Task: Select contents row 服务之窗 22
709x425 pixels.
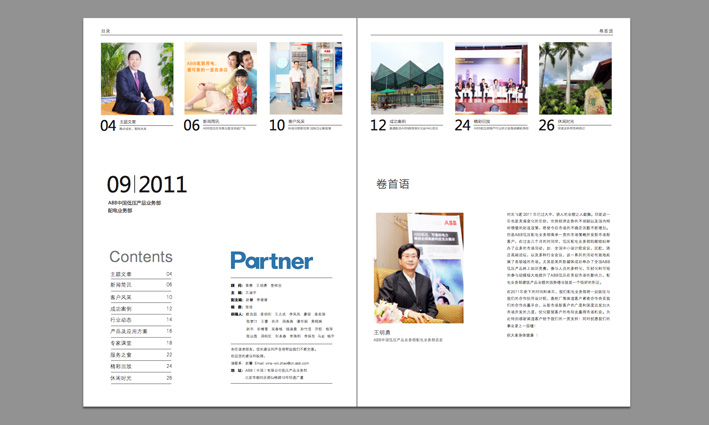Action: point(141,355)
